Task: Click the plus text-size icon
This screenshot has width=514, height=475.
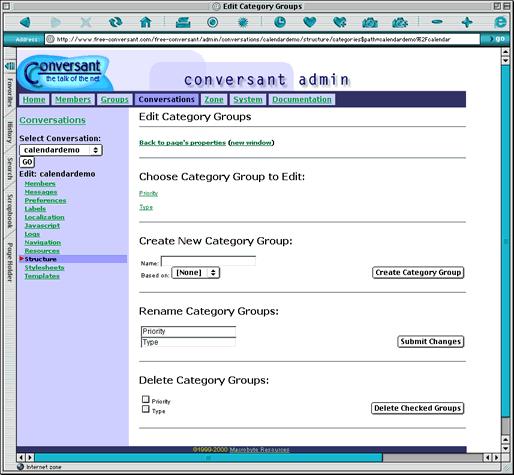Action: click(467, 22)
